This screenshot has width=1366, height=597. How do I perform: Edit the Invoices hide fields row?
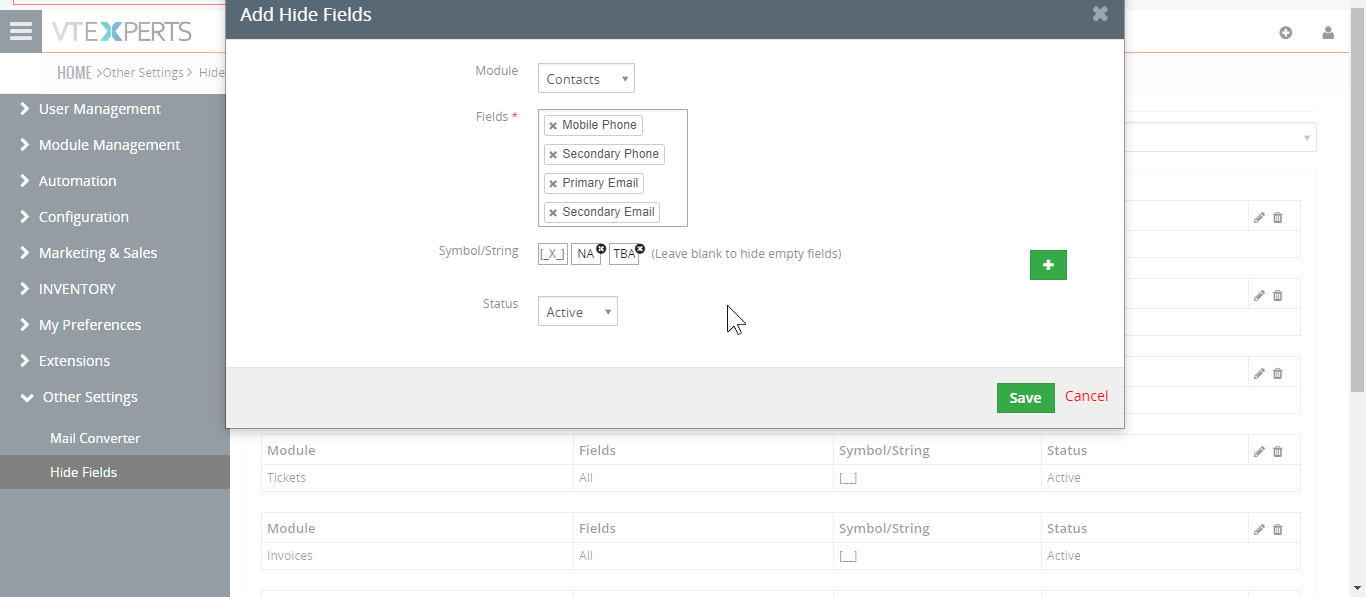click(1259, 529)
